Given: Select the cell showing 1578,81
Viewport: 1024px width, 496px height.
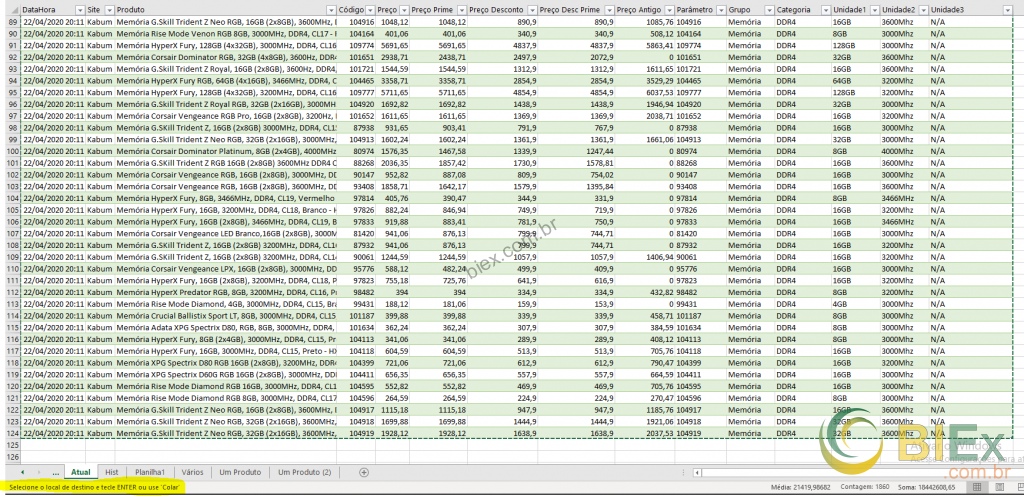Looking at the screenshot, I should [x=577, y=163].
